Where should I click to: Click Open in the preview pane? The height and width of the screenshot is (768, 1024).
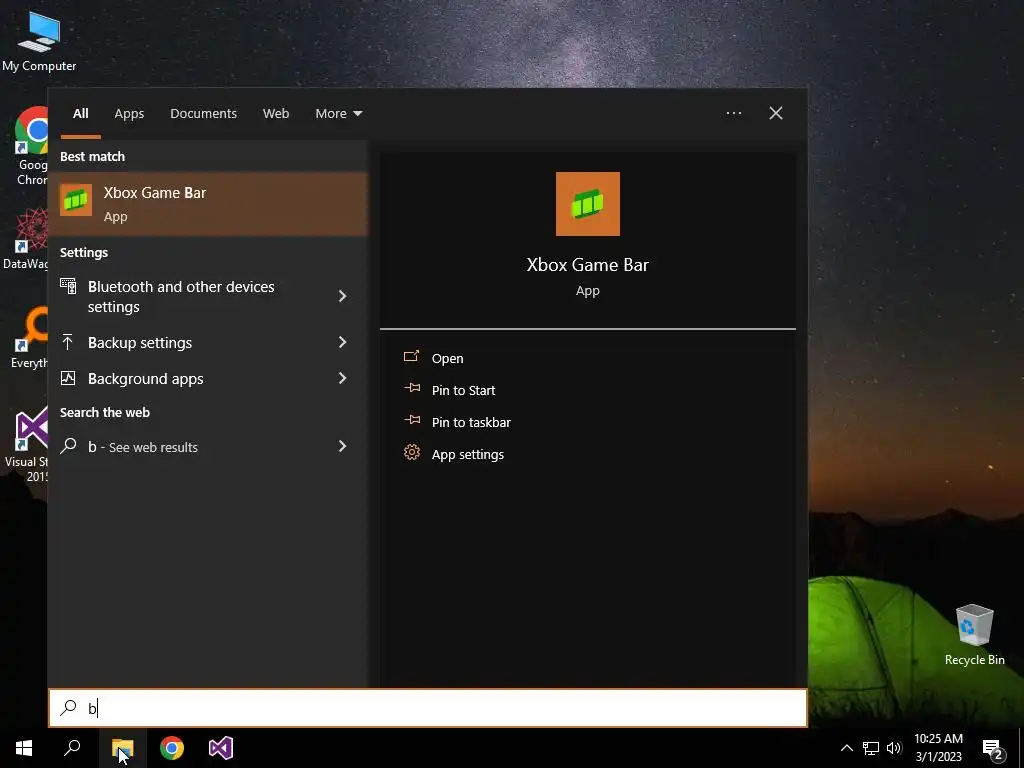(x=447, y=358)
